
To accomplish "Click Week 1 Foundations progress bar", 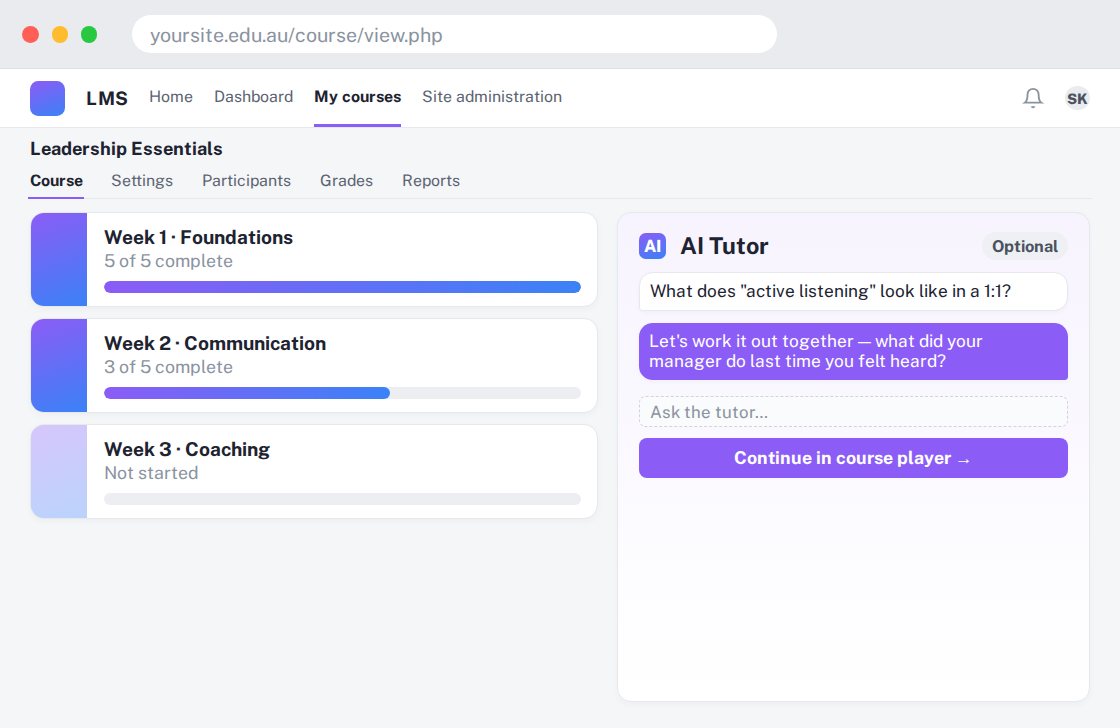I will click(342, 287).
